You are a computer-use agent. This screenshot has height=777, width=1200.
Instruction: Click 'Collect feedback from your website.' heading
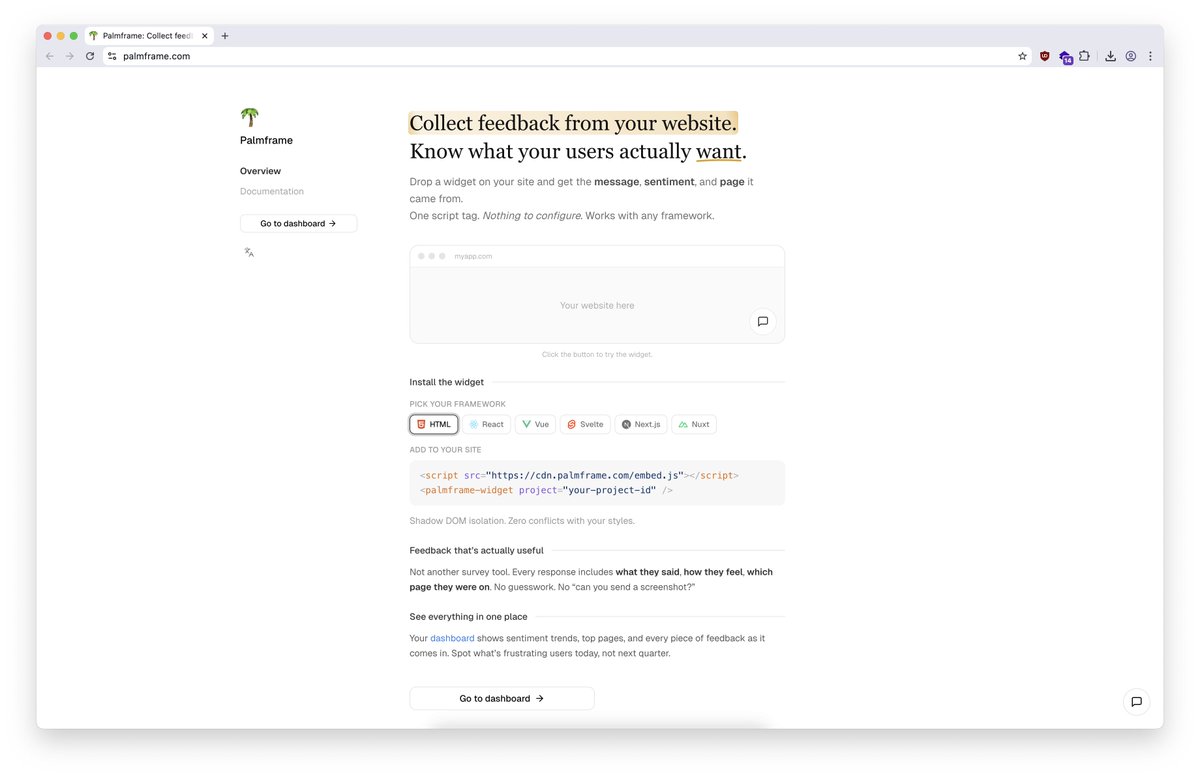[573, 123]
